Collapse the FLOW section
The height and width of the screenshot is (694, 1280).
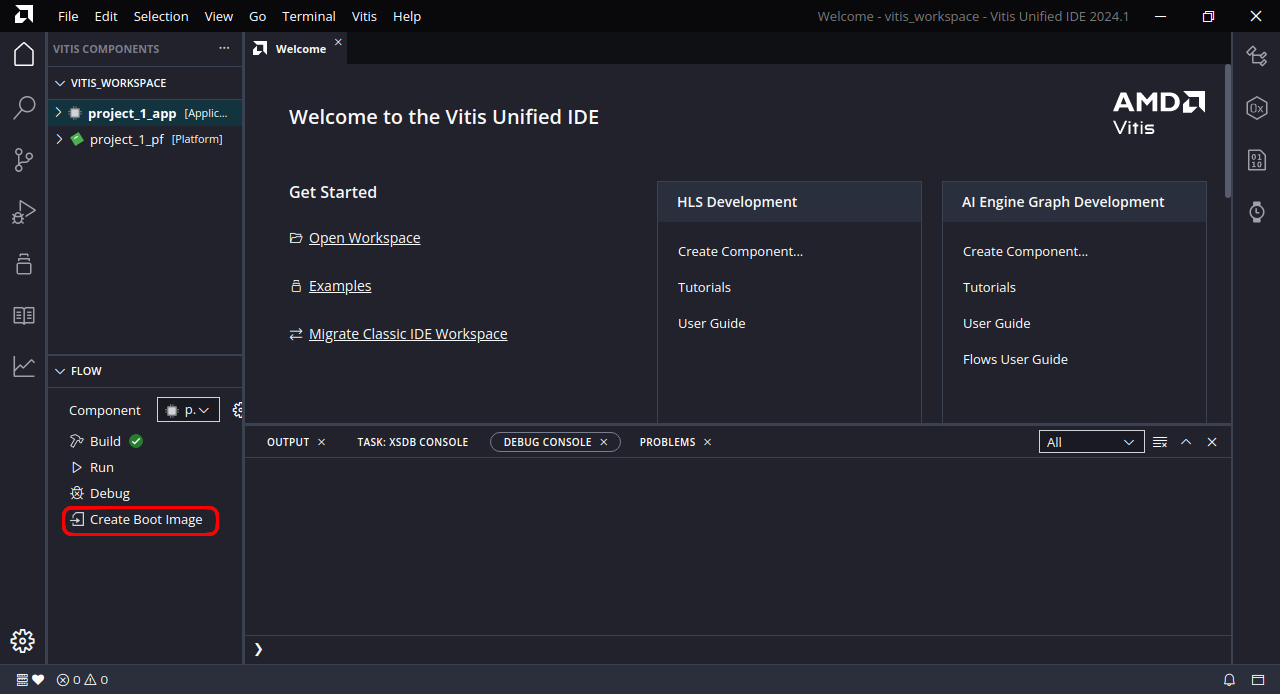[59, 371]
